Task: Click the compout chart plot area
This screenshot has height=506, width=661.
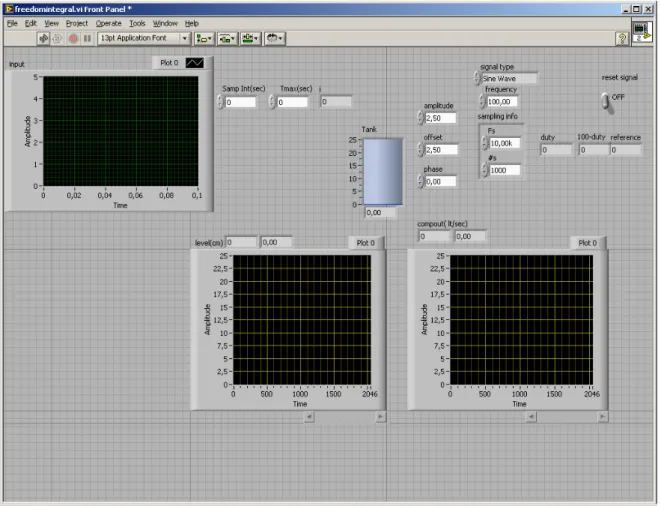Action: (521, 320)
